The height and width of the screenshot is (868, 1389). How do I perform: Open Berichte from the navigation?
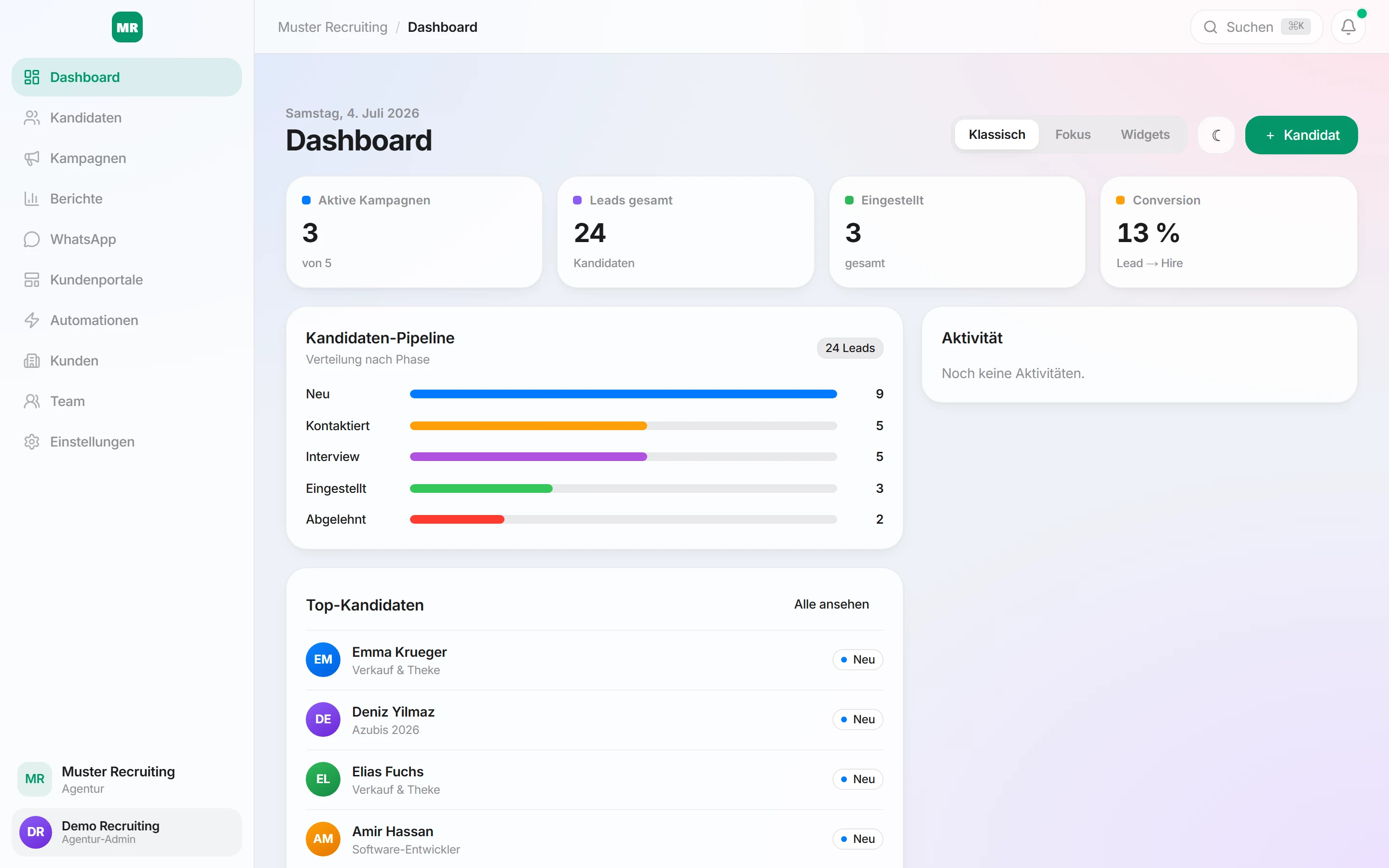pos(76,199)
